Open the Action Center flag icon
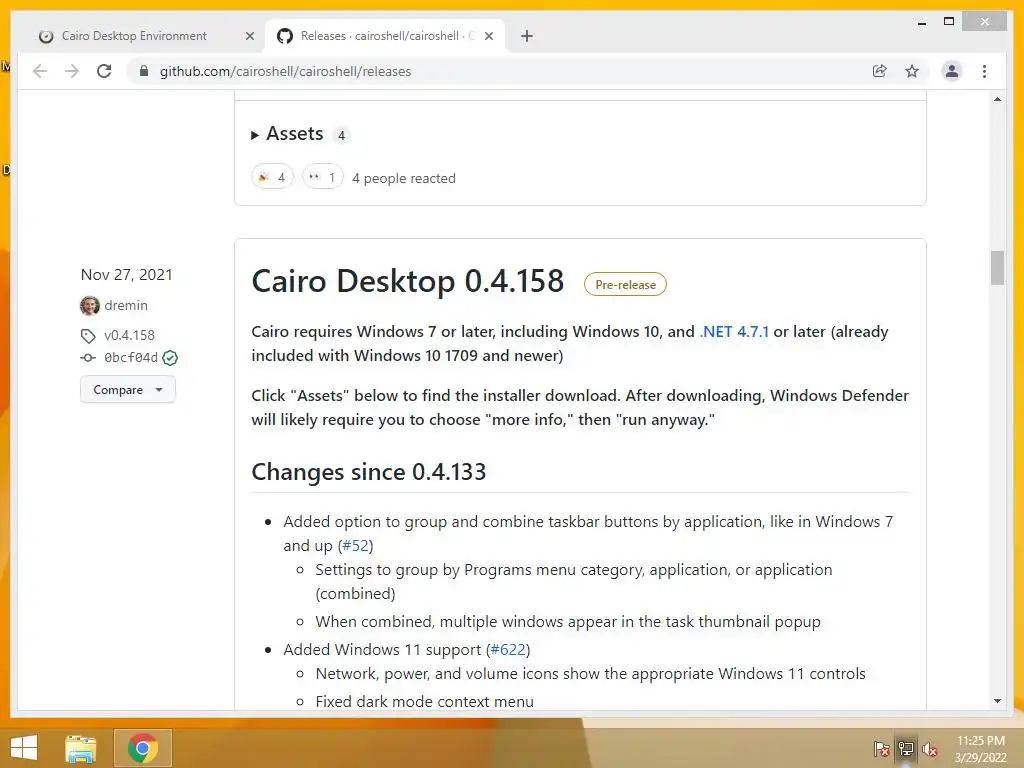This screenshot has height=768, width=1024. (x=881, y=749)
